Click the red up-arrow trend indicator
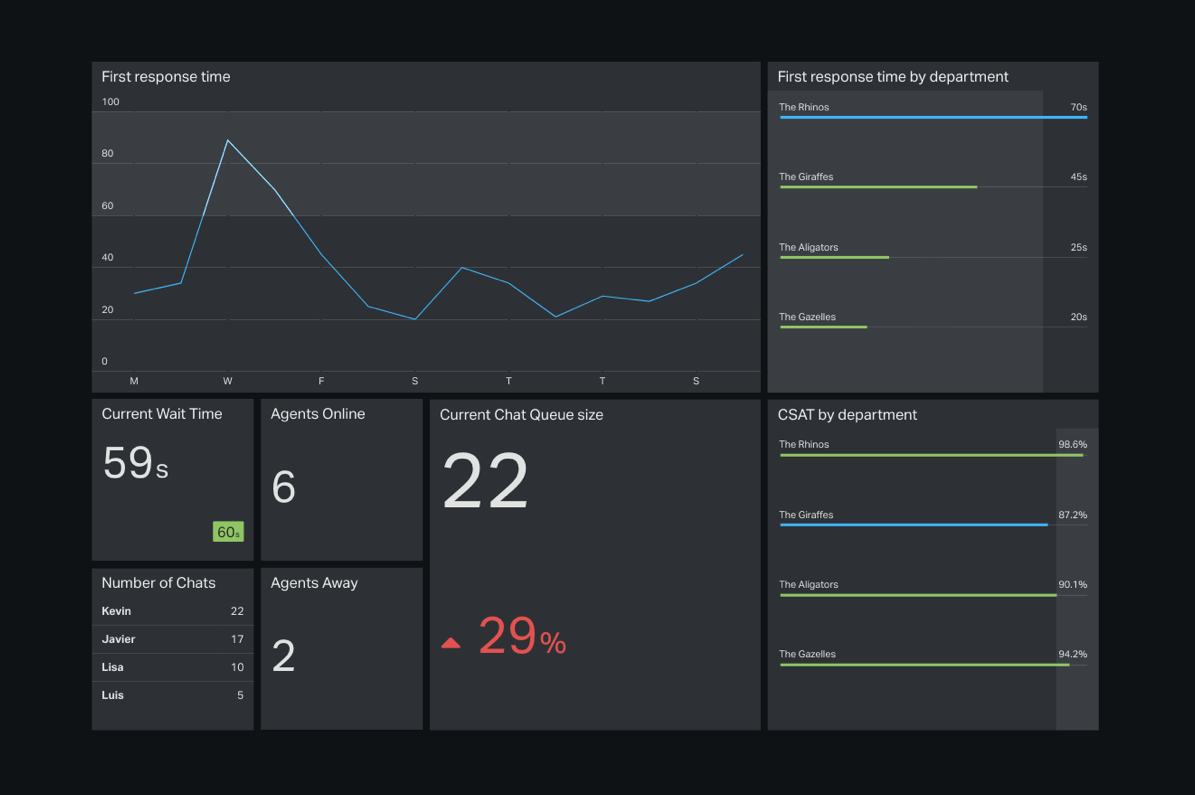1195x795 pixels. coord(450,643)
